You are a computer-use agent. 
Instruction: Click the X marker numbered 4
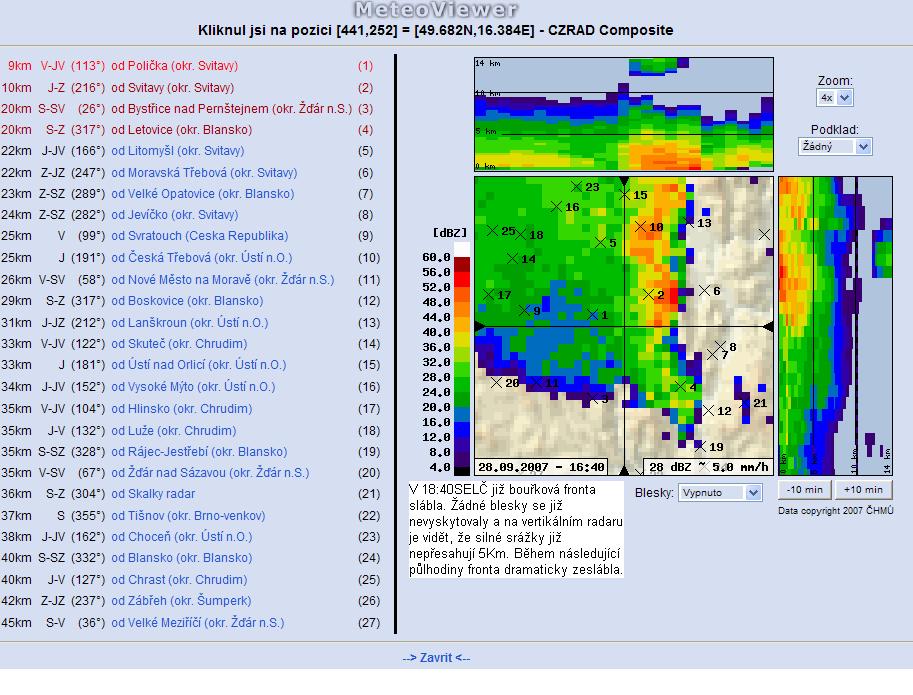pyautogui.click(x=681, y=386)
